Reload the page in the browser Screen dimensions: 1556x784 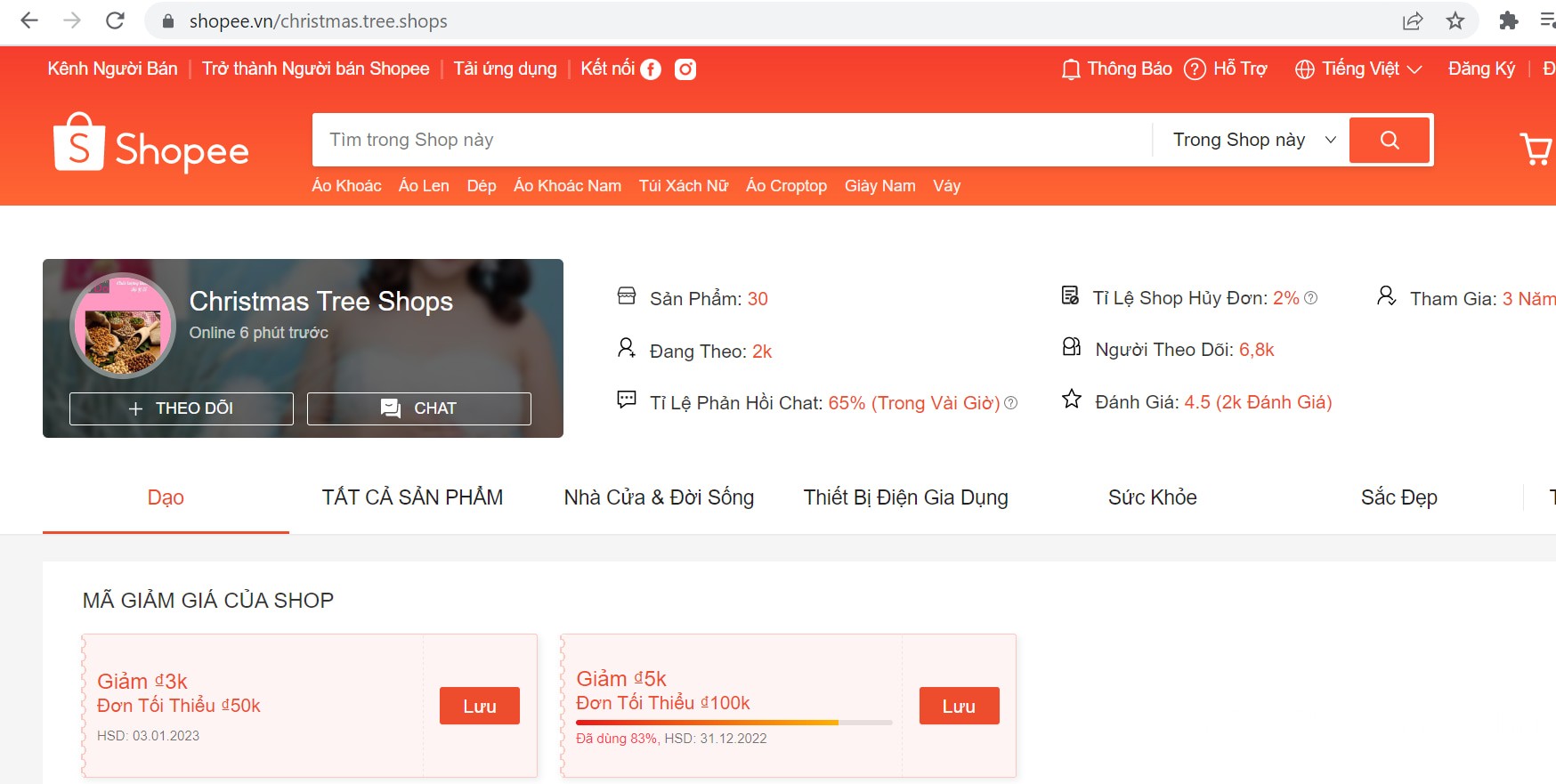[115, 20]
